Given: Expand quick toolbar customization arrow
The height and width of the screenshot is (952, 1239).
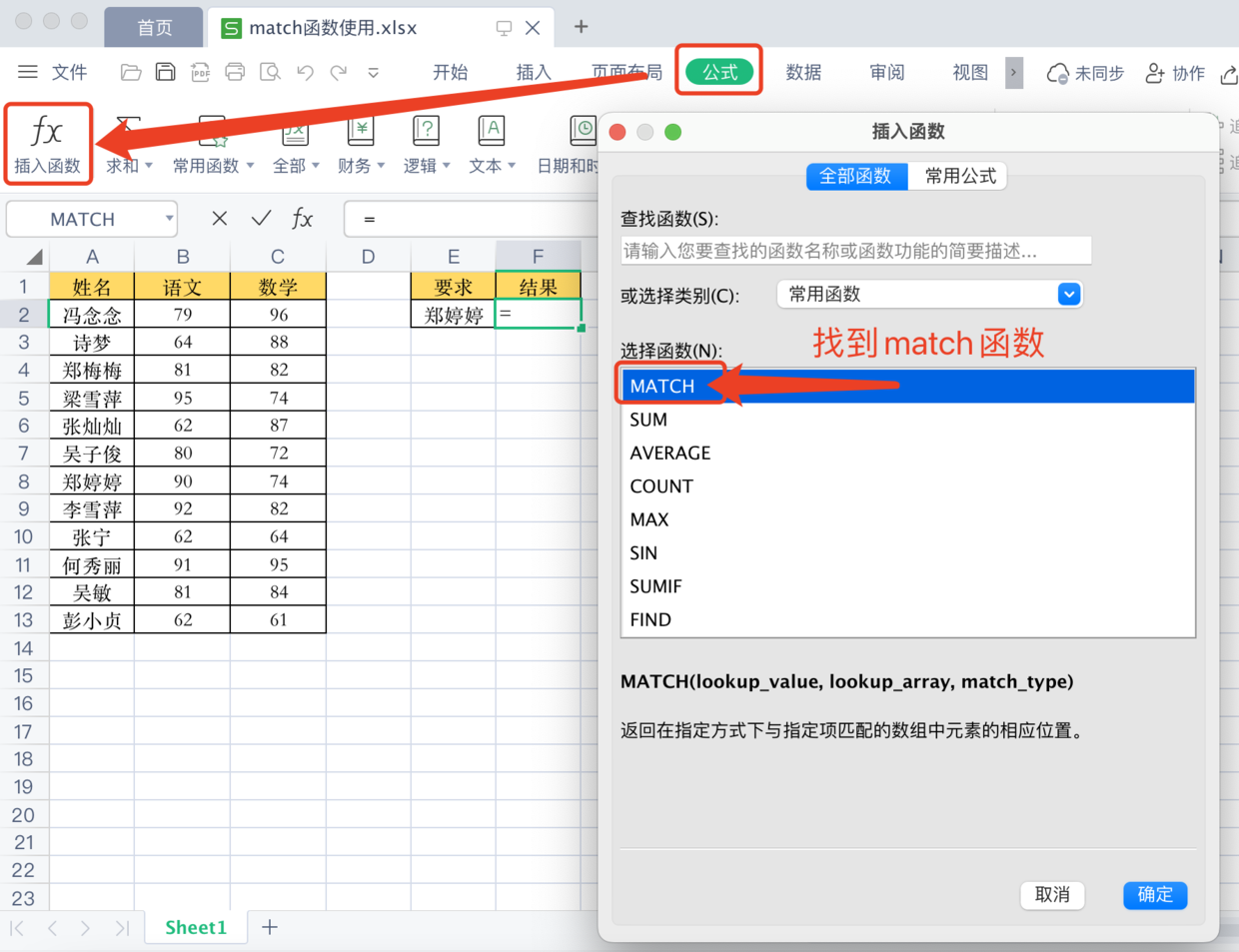Looking at the screenshot, I should 373,73.
